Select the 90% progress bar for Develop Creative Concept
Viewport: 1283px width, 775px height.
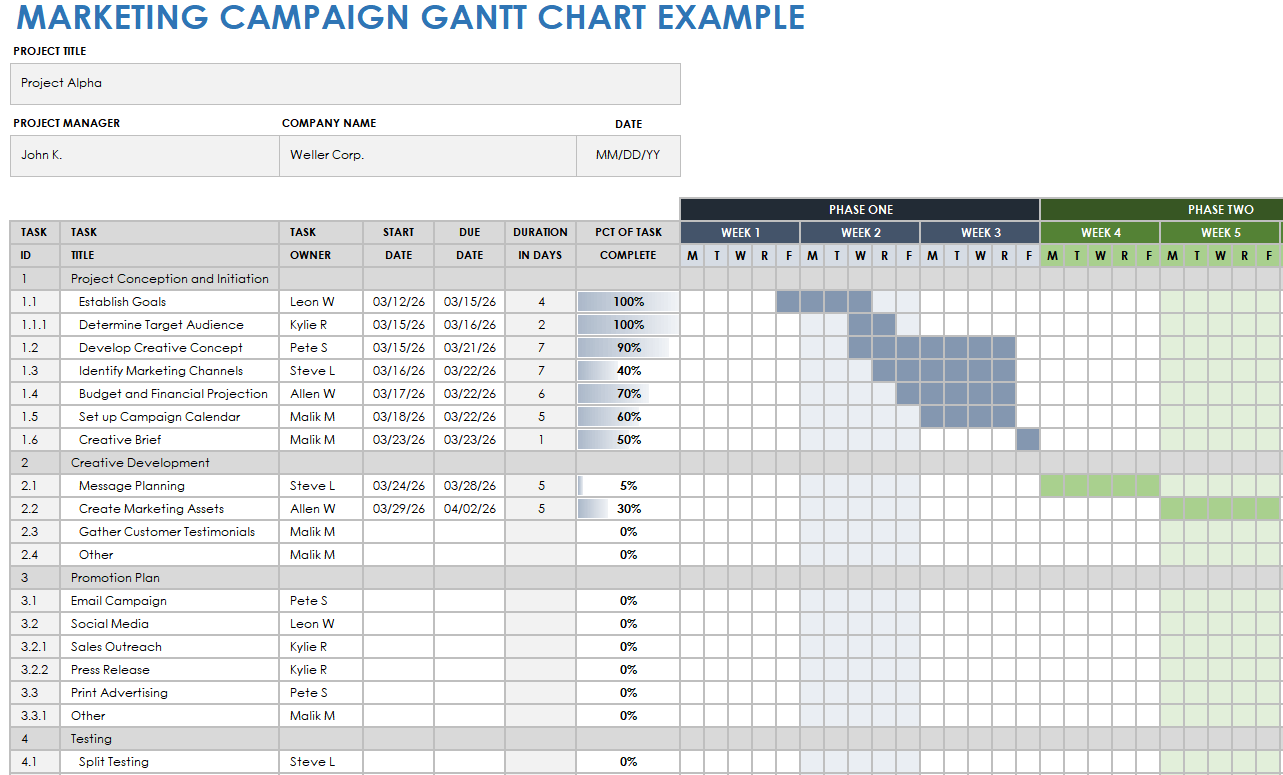[x=628, y=348]
